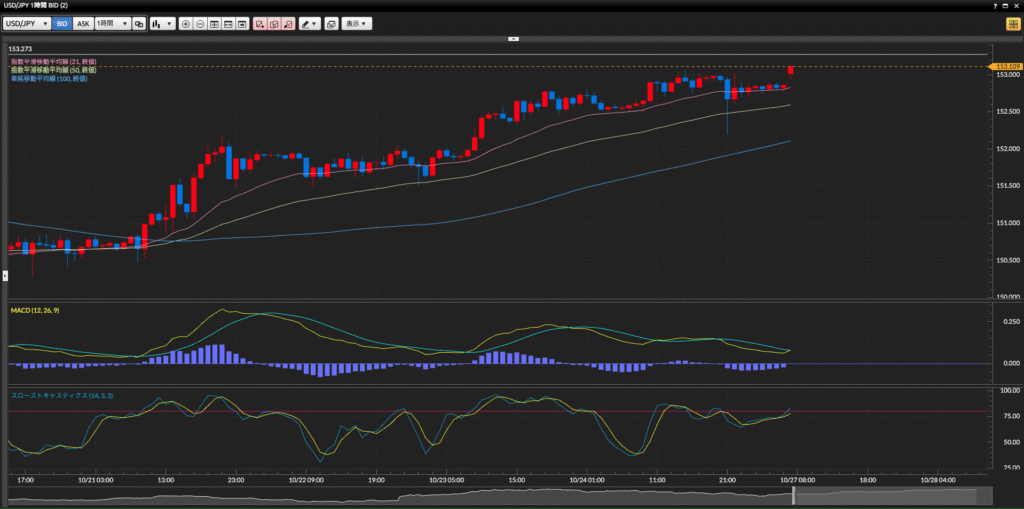Zoom out the chart with minus icon
1024x509 pixels.
coord(200,23)
